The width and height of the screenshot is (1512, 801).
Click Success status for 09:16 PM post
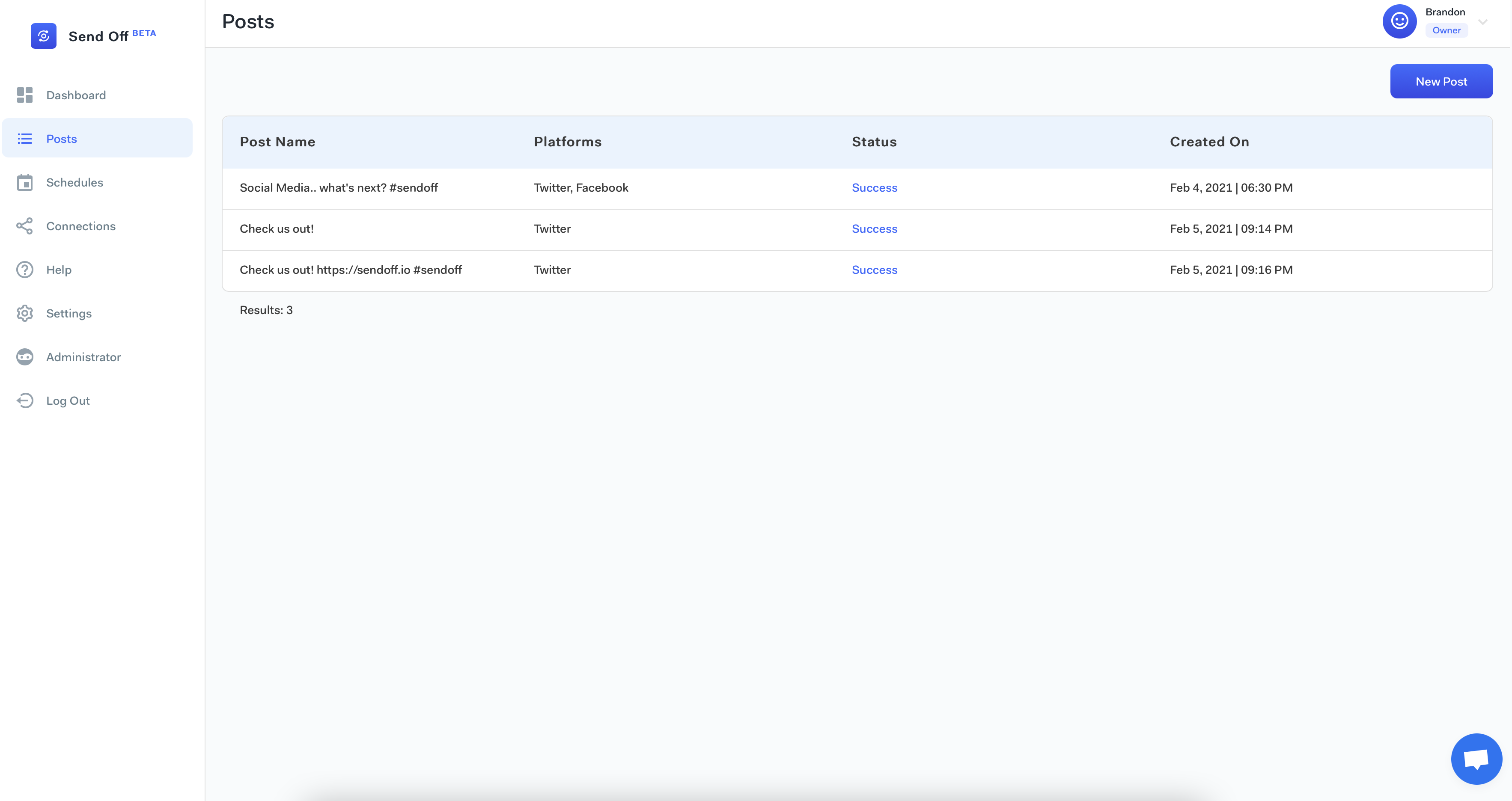pos(874,270)
